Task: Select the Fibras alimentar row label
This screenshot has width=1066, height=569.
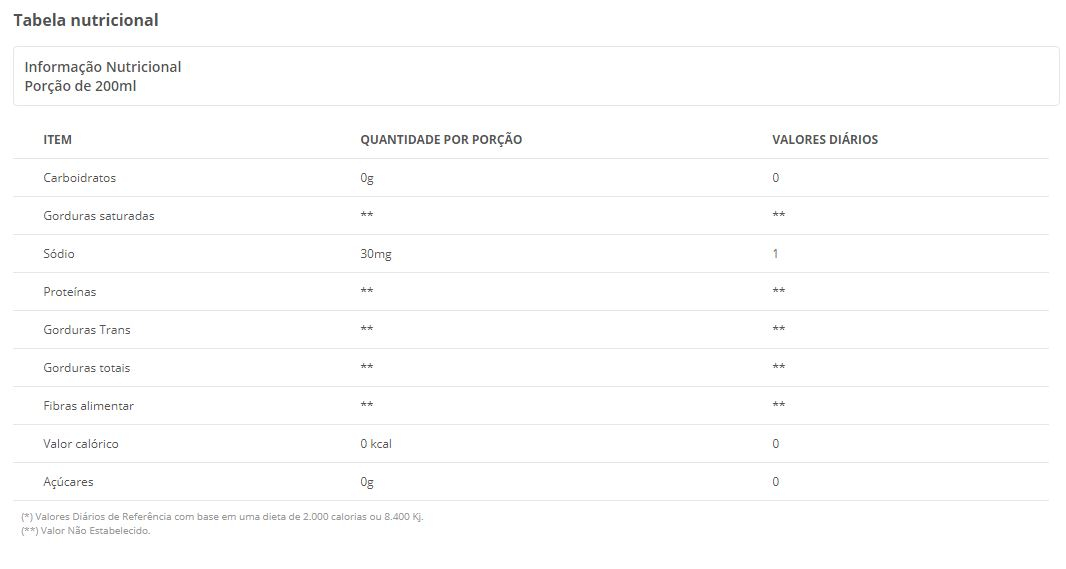Action: pyautogui.click(x=88, y=406)
